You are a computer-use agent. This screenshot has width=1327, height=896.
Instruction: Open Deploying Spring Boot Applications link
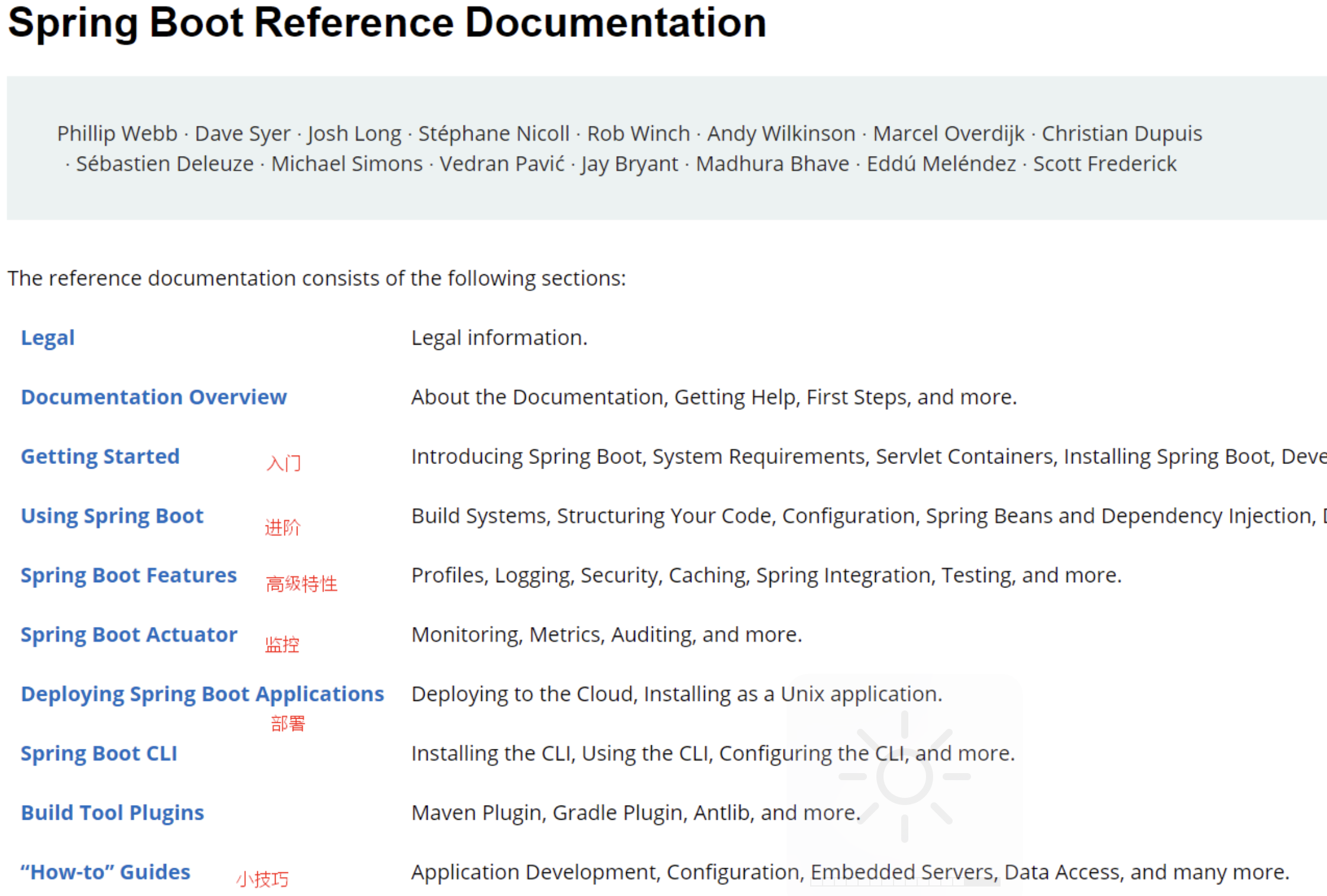(x=202, y=694)
